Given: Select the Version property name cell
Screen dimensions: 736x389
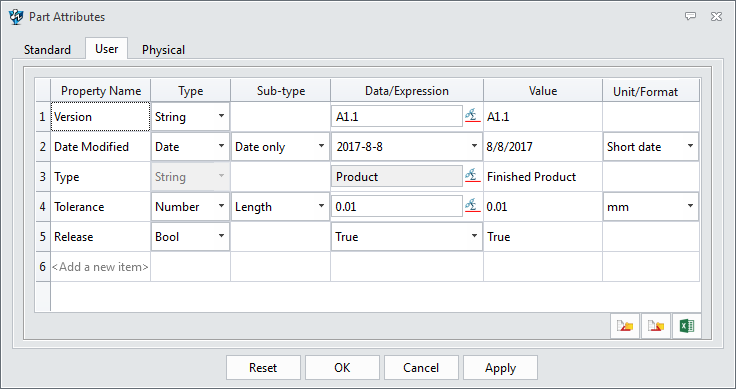Looking at the screenshot, I should 100,116.
